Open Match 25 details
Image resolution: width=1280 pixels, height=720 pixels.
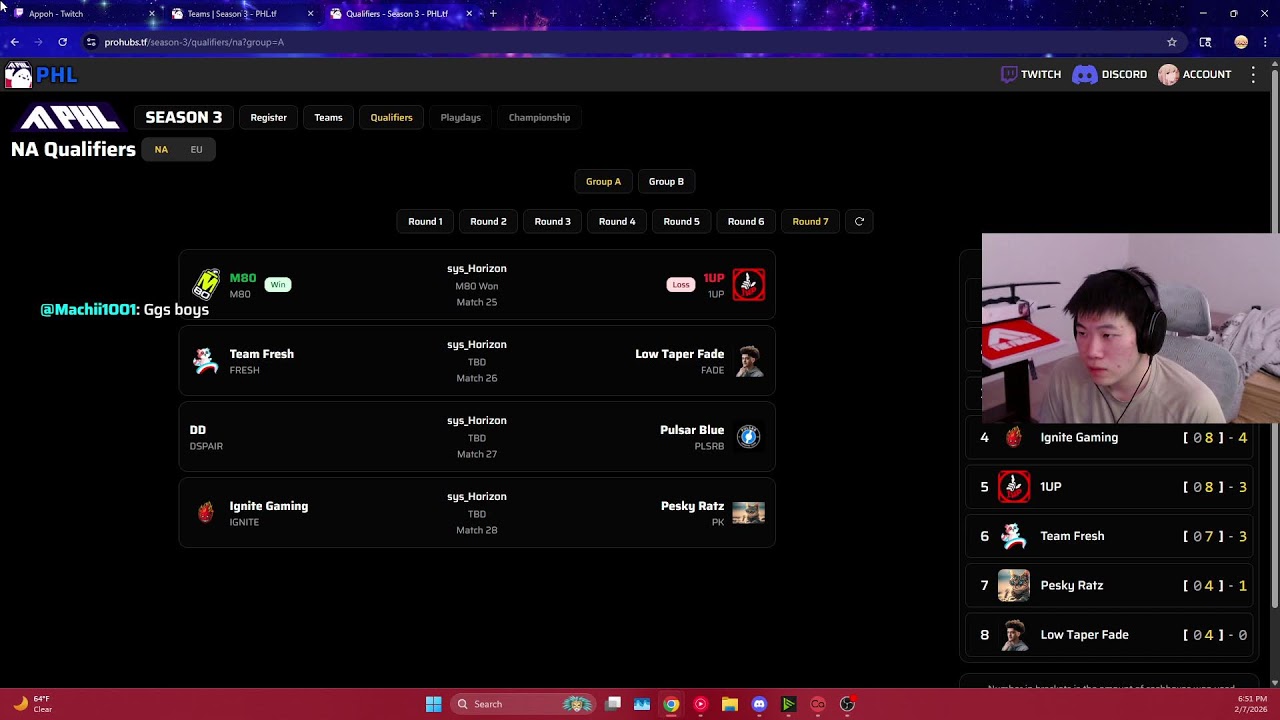(477, 285)
